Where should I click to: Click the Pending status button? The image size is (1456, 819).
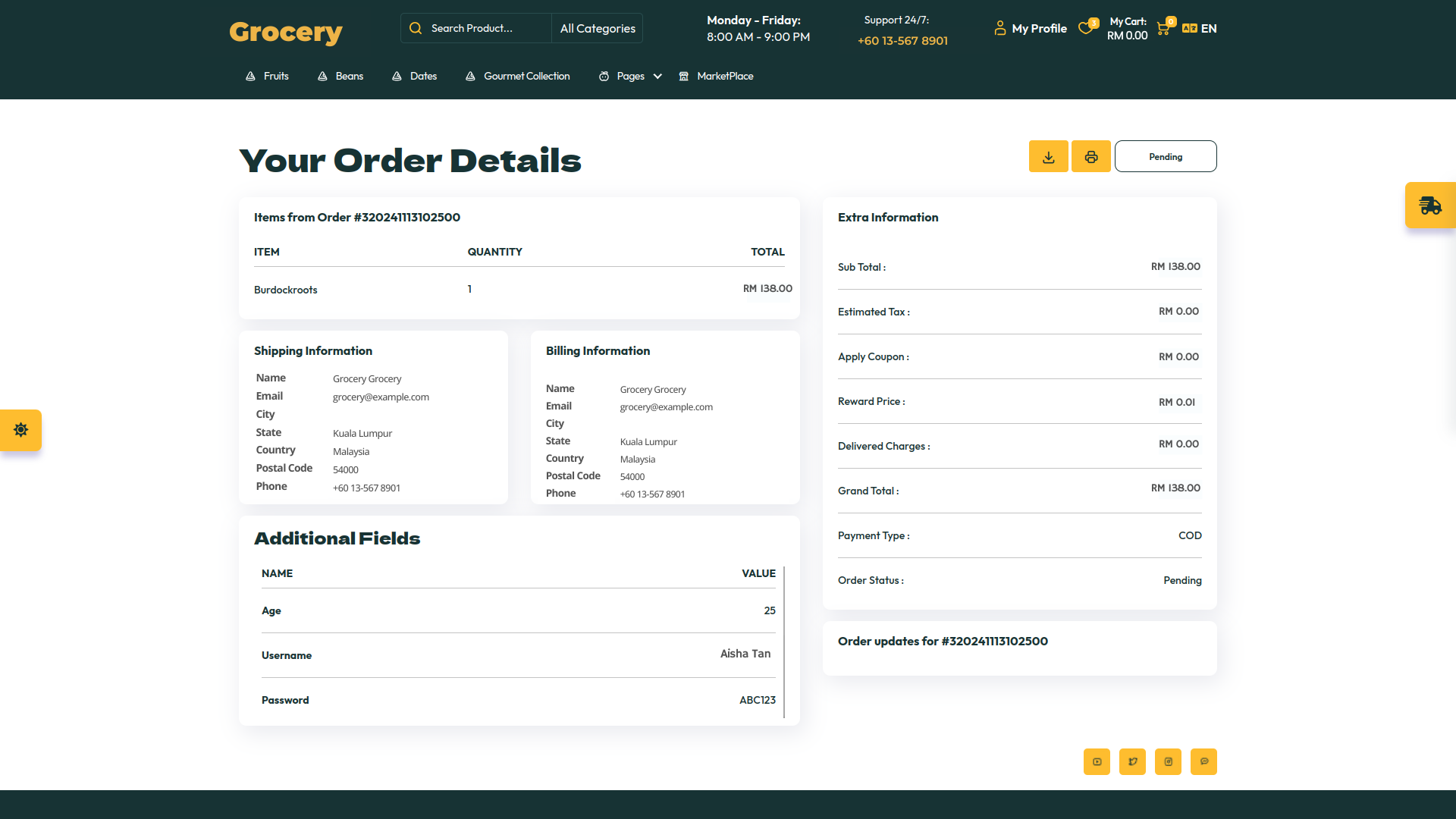[x=1165, y=157]
